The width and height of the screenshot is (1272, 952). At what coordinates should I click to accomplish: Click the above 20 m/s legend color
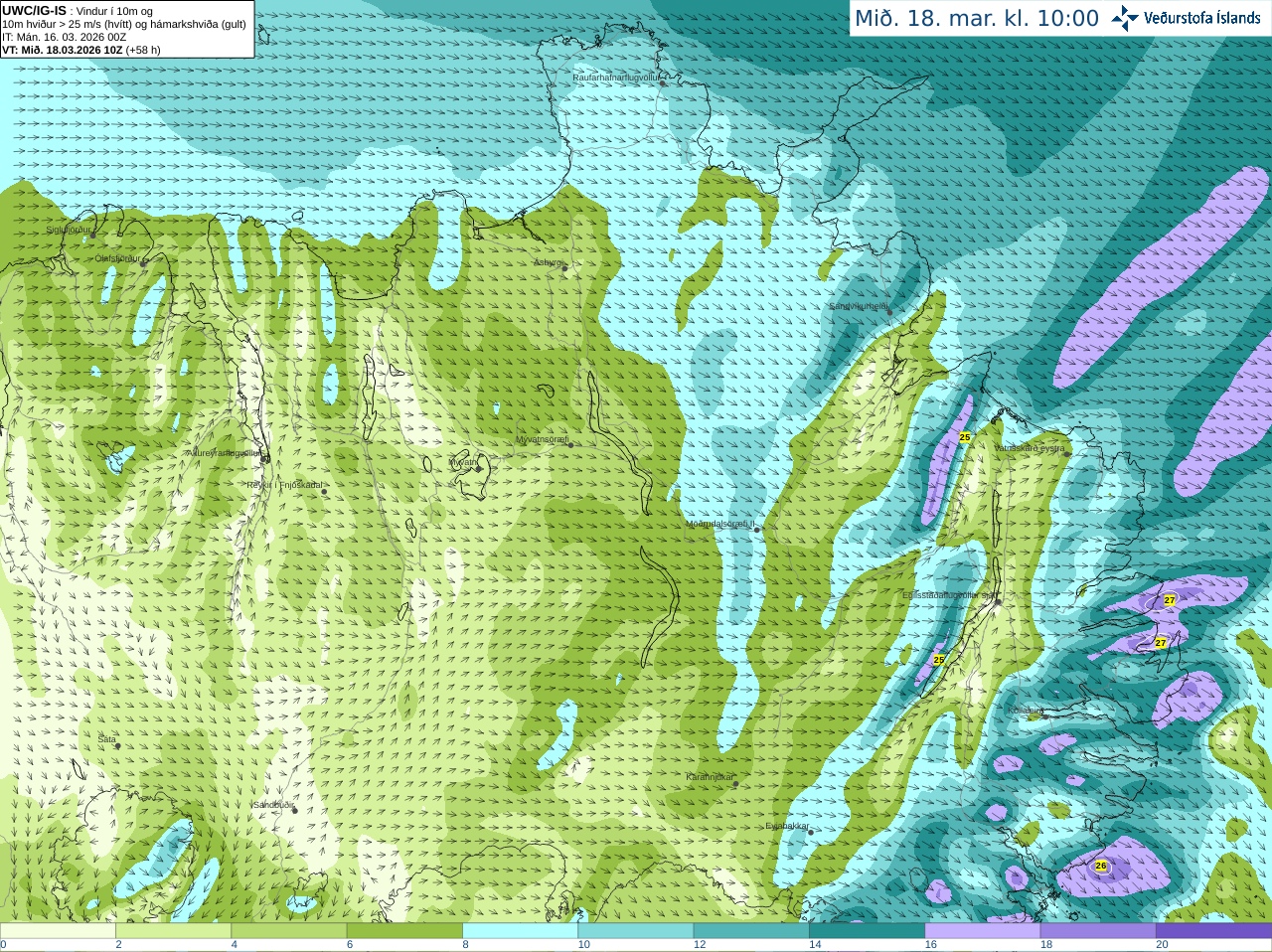[x=1213, y=930]
